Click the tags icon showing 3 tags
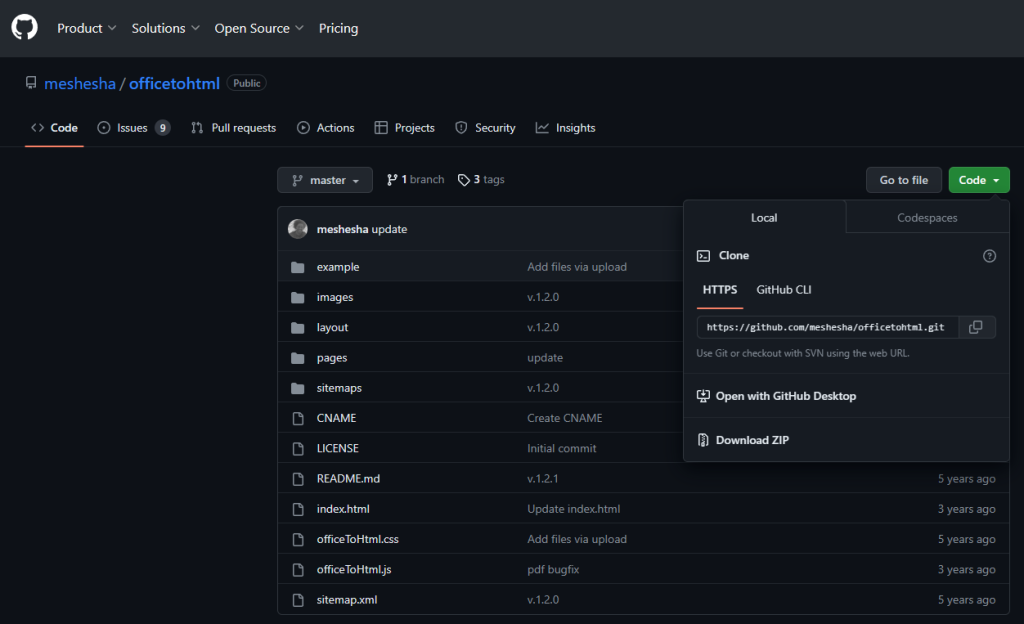 pyautogui.click(x=464, y=180)
